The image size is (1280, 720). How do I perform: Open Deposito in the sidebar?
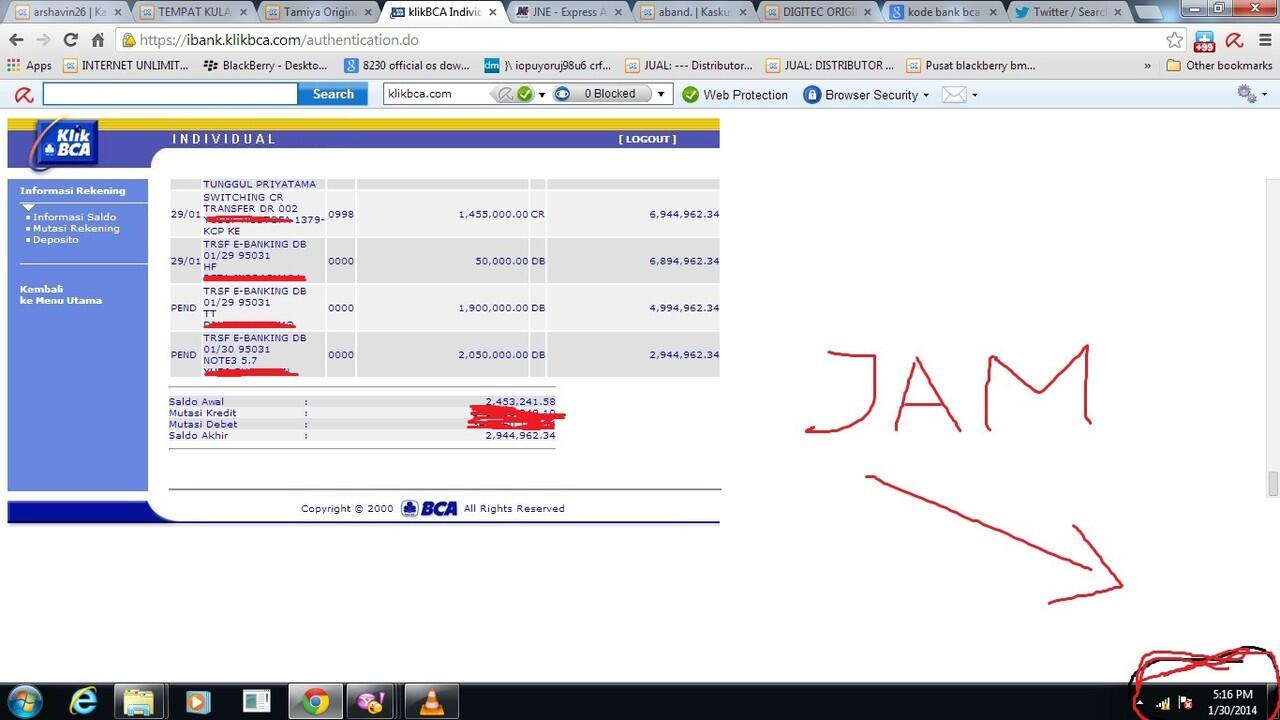point(55,240)
